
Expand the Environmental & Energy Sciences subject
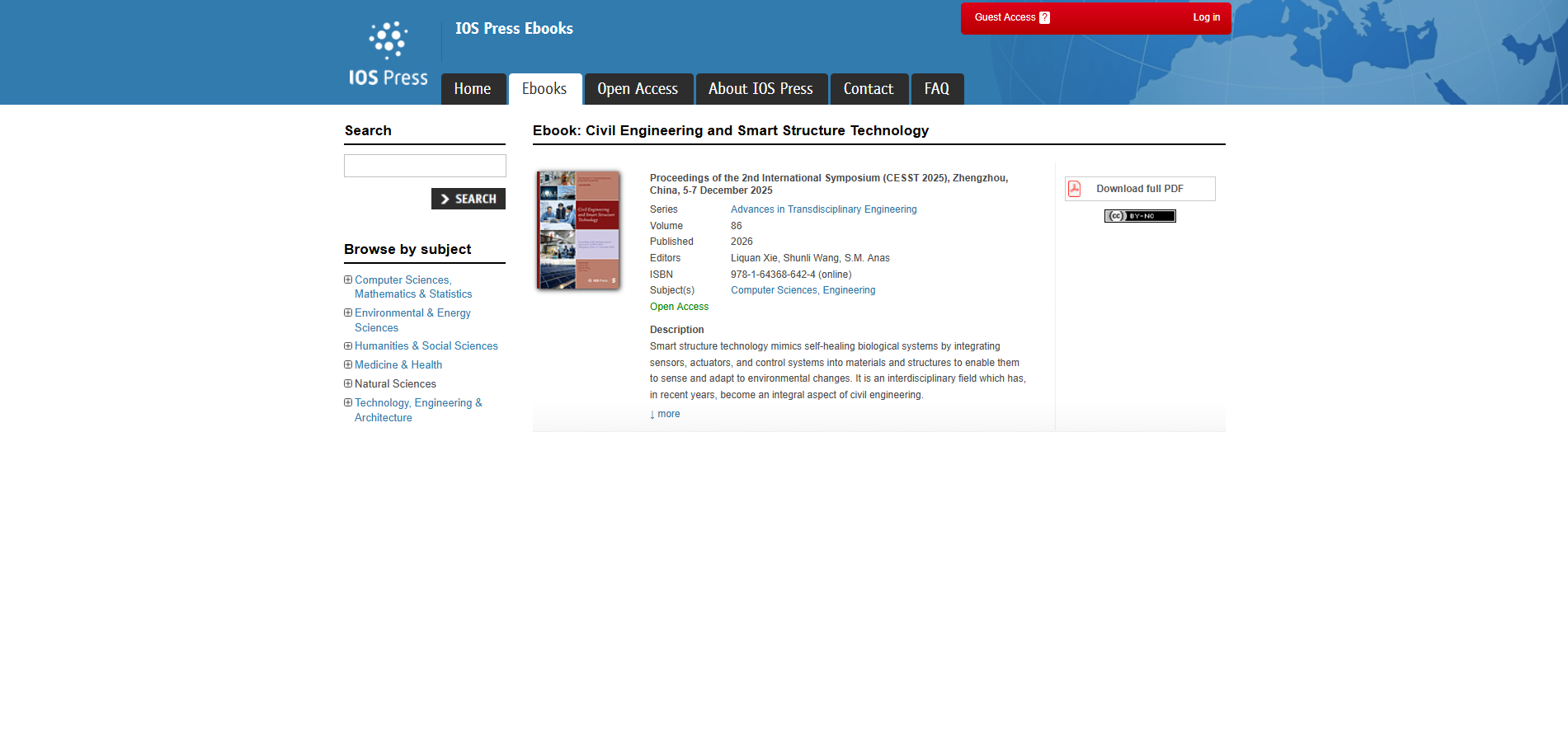[x=348, y=313]
